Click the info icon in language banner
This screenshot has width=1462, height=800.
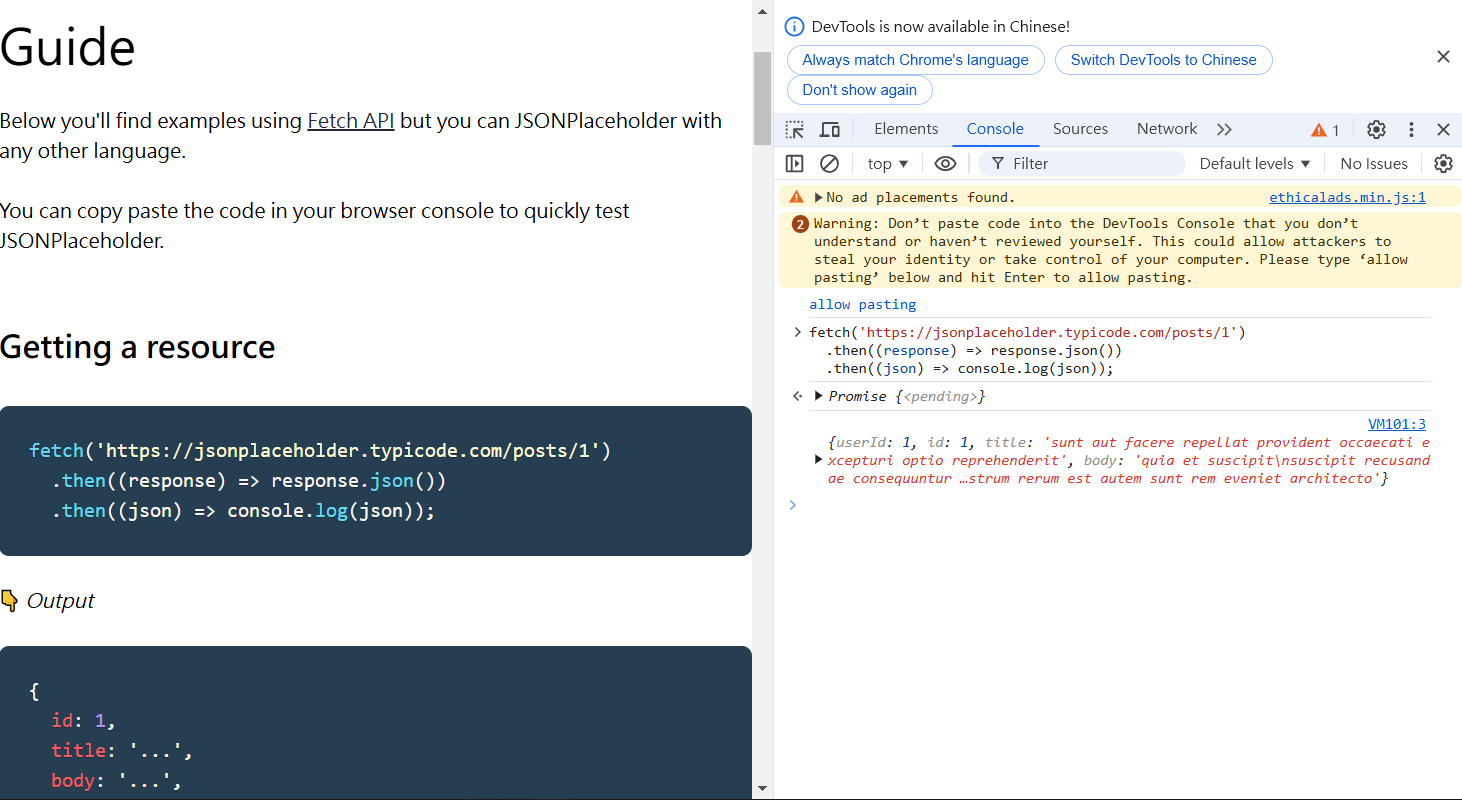click(794, 27)
